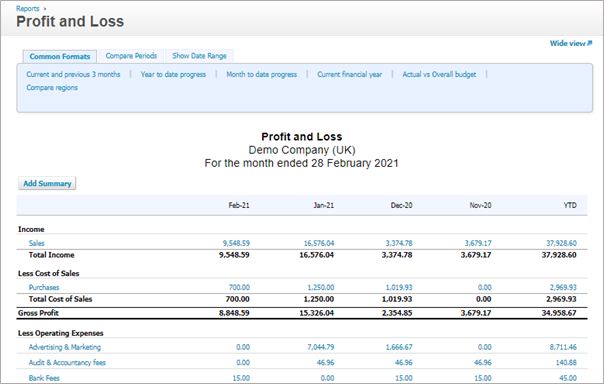Click the YTD column header
The width and height of the screenshot is (604, 384).
coord(570,205)
